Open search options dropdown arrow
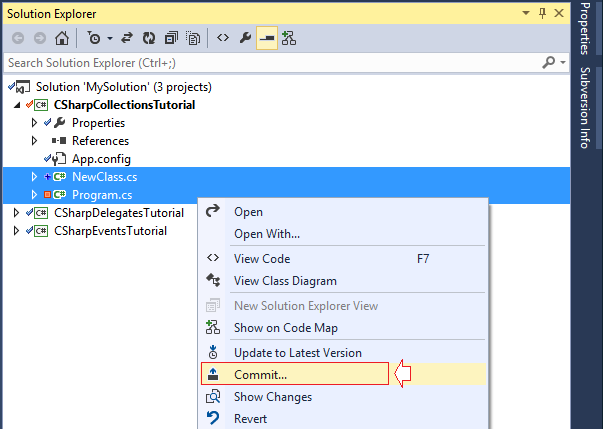 [x=563, y=62]
